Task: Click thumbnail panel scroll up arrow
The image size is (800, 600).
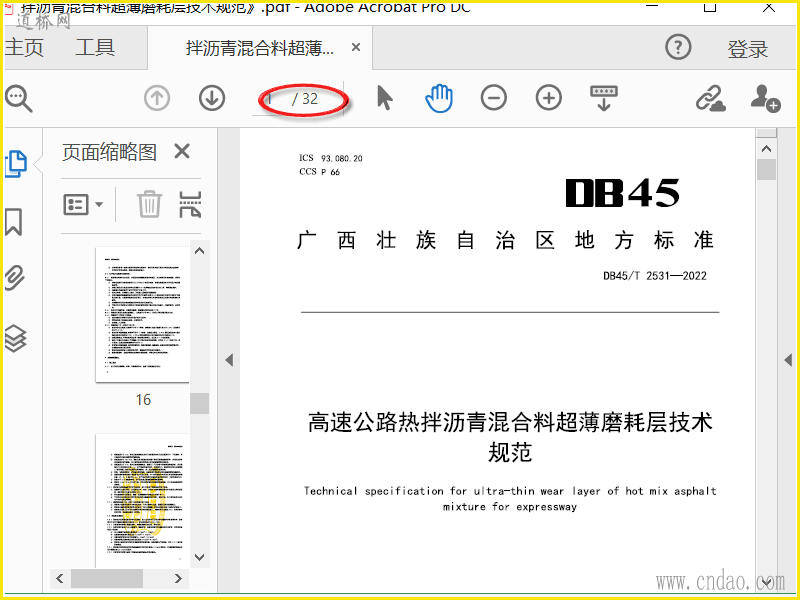Action: [x=199, y=251]
